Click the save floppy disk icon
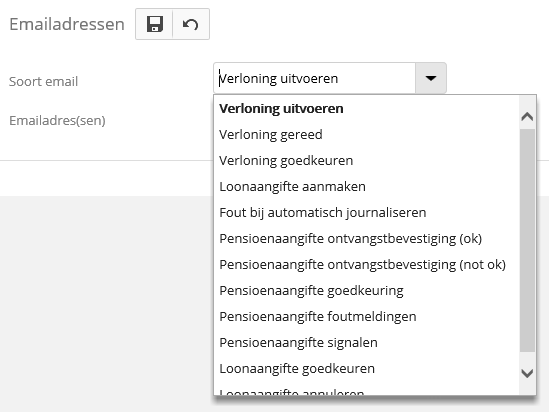 click(154, 24)
